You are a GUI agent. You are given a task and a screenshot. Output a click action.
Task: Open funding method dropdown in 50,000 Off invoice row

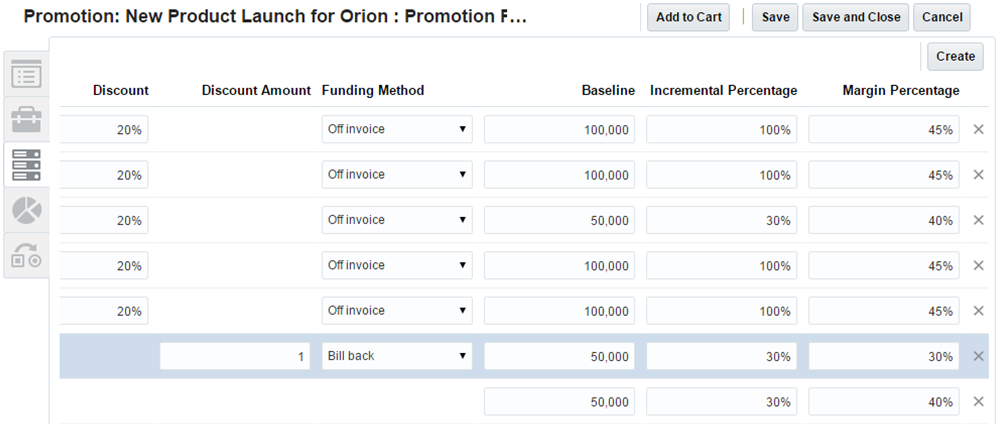(397, 220)
